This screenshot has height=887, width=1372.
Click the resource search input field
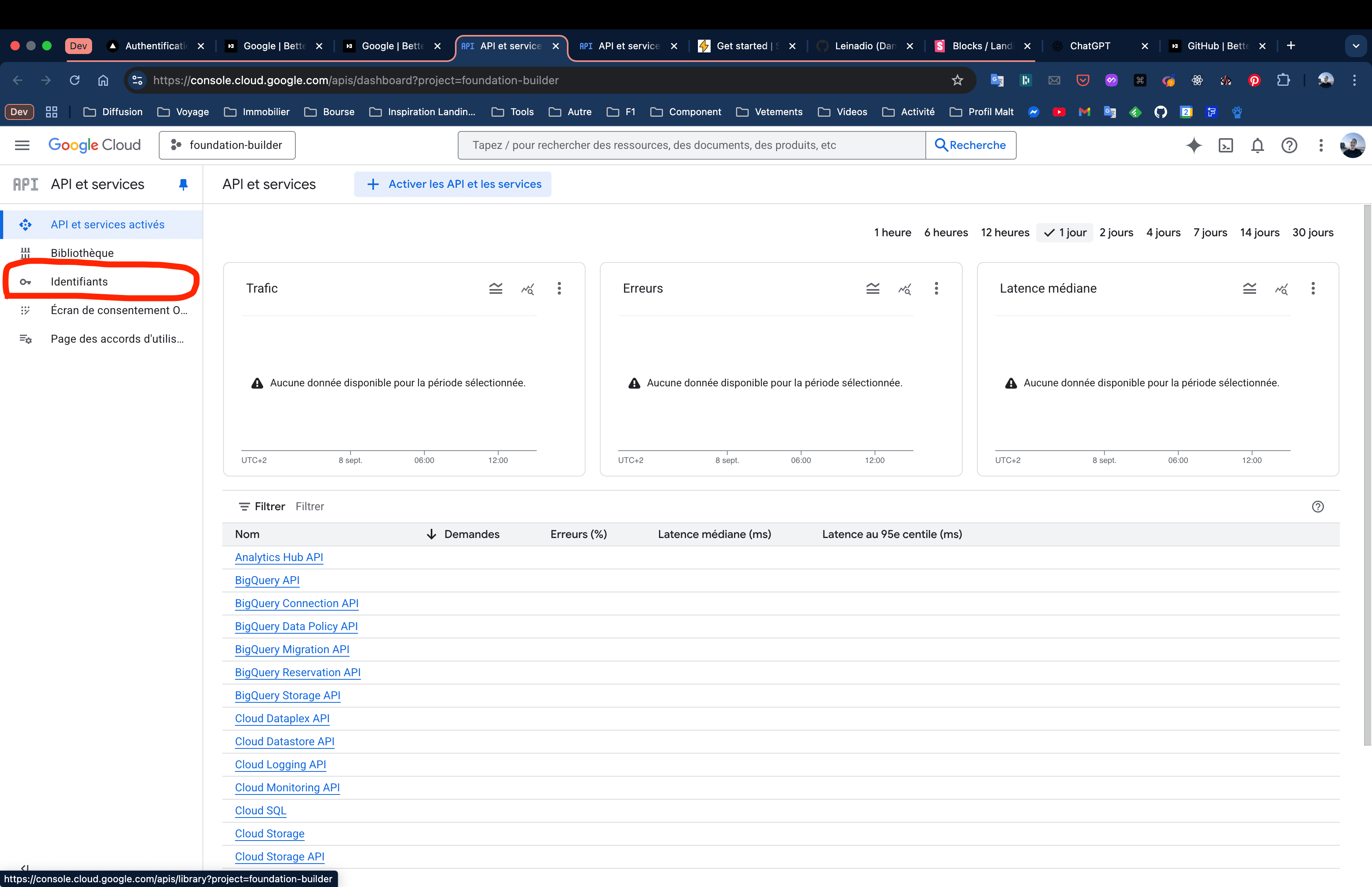tap(691, 145)
